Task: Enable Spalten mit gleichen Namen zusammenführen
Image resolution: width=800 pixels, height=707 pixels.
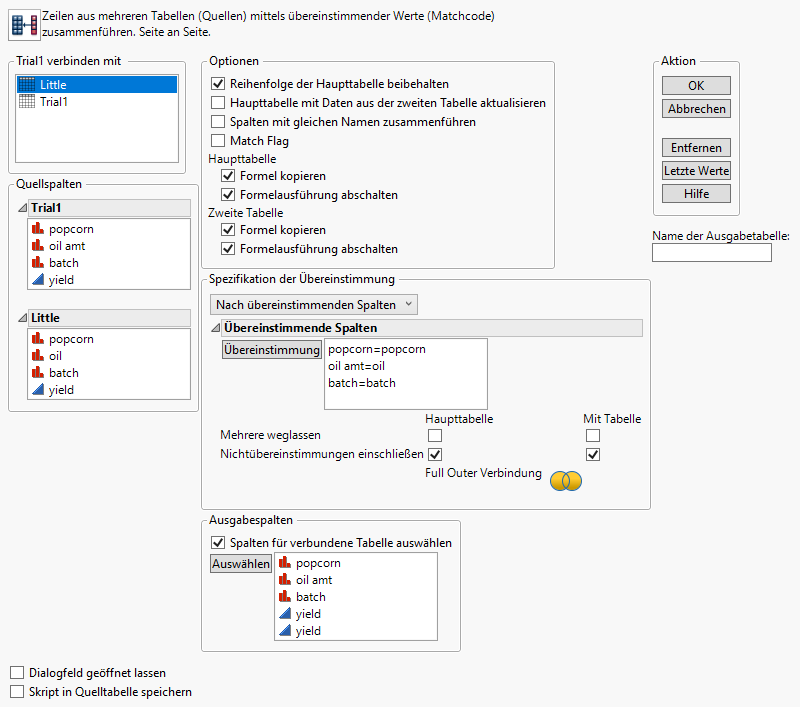Action: coord(218,121)
